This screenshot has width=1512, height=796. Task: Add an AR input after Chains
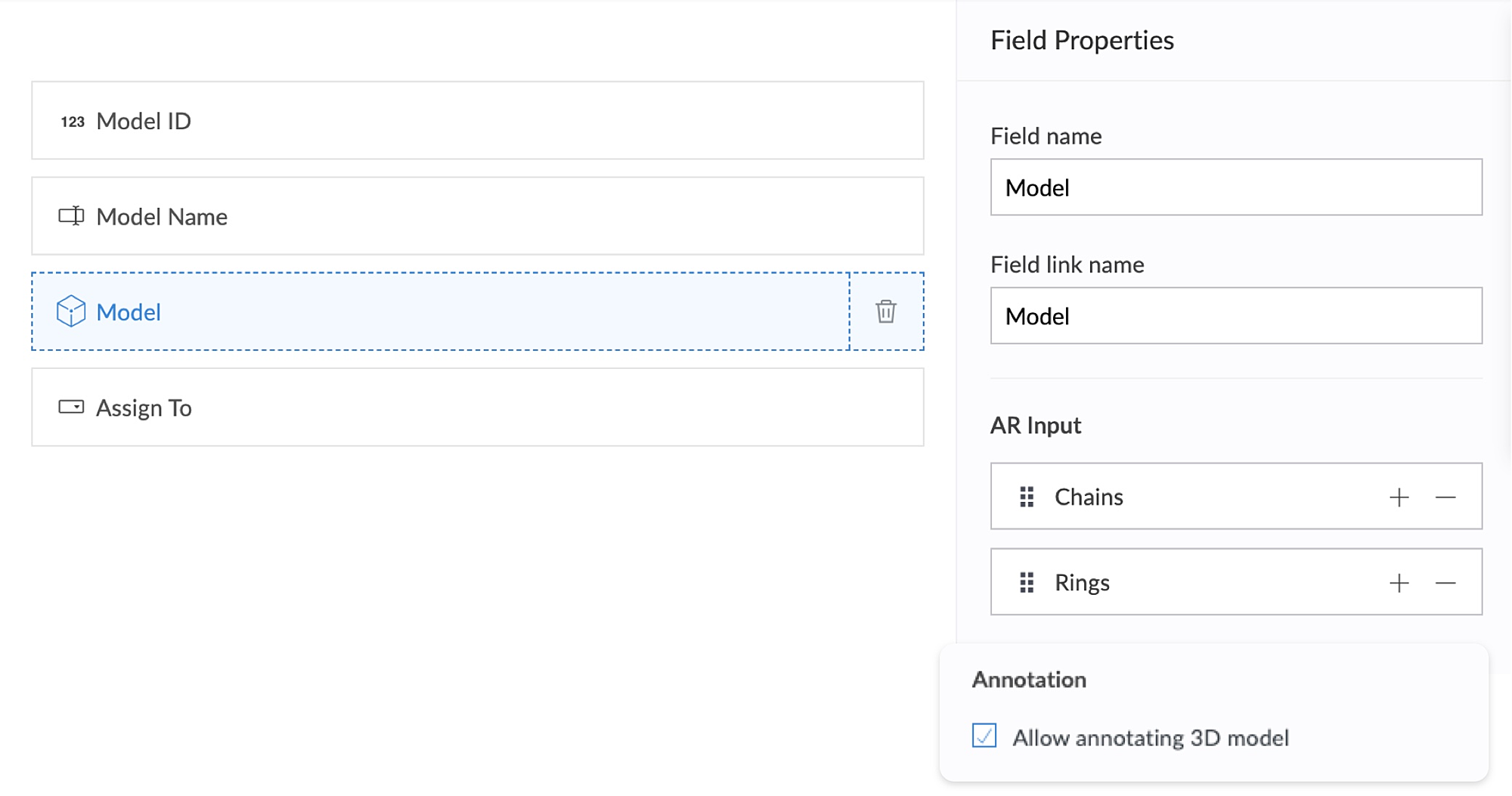pyautogui.click(x=1399, y=497)
